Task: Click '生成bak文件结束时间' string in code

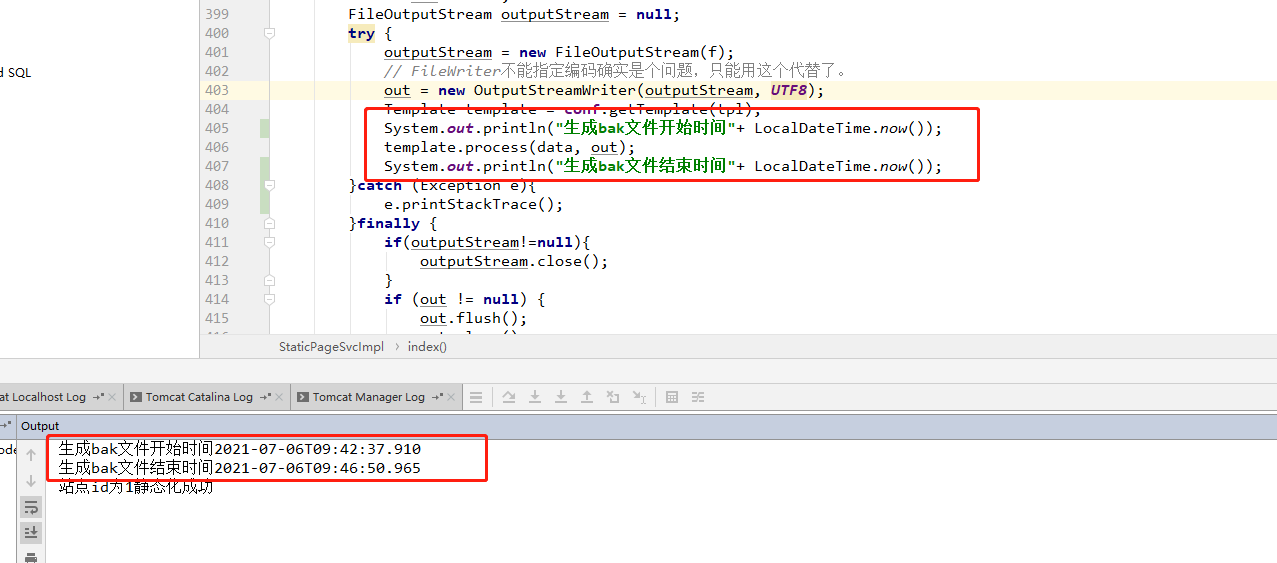Action: [645, 166]
